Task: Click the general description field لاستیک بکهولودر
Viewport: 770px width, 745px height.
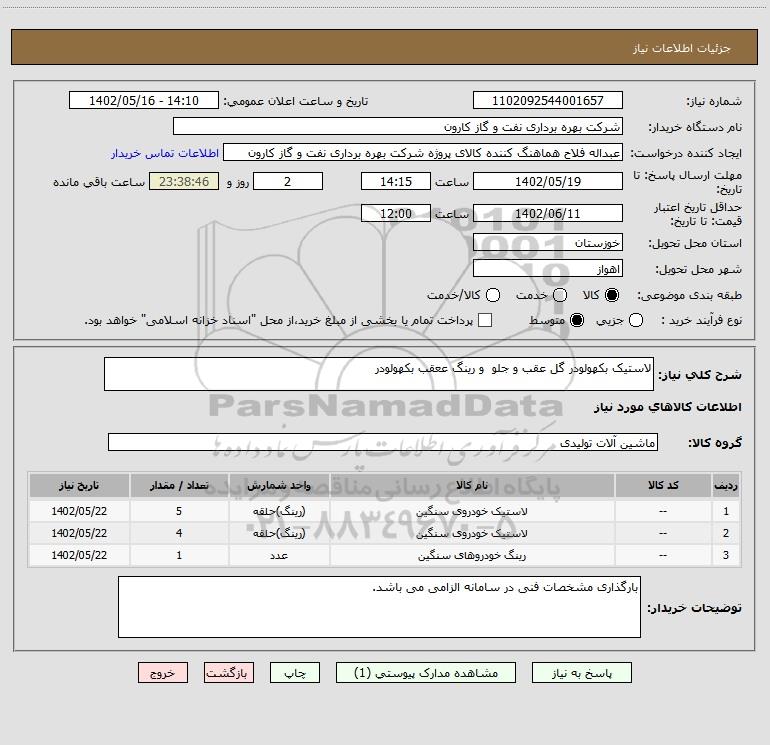Action: 379,374
